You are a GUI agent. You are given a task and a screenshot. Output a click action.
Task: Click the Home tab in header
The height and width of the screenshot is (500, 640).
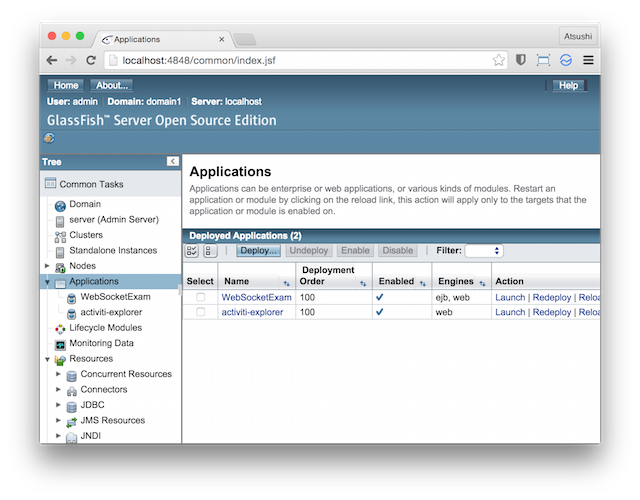pos(66,85)
